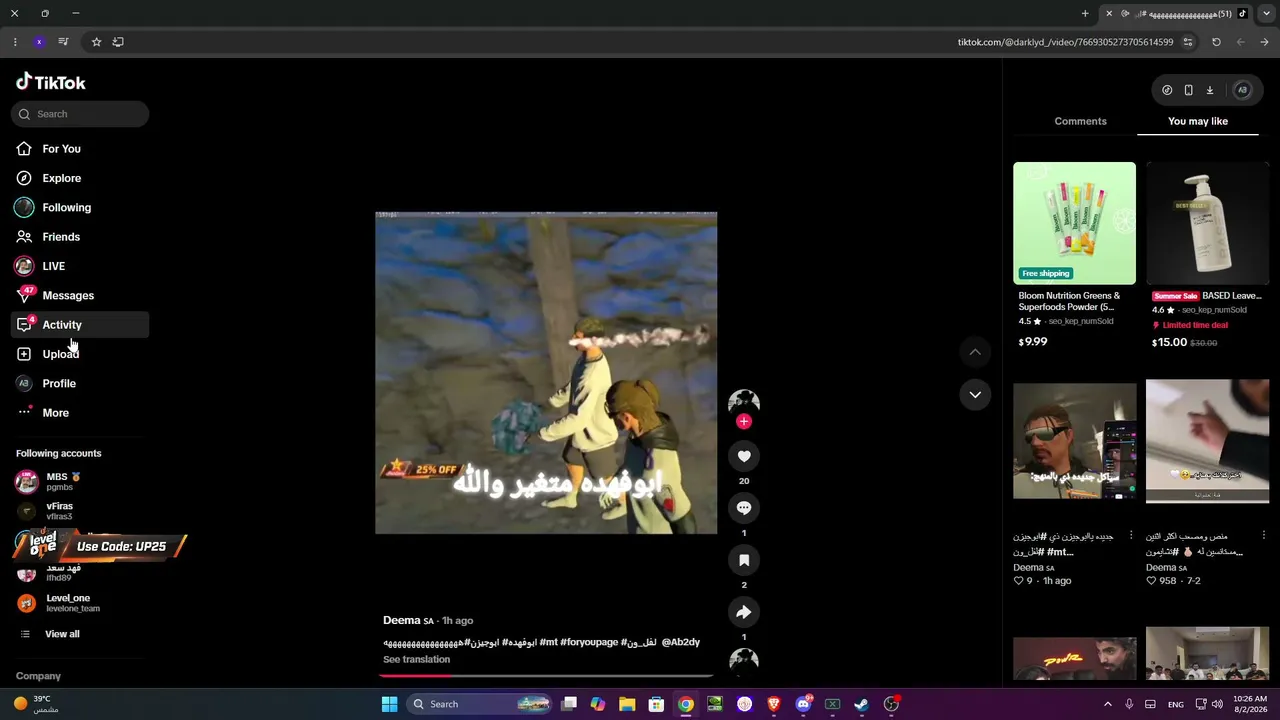Open the site information icon
The width and height of the screenshot is (1280, 720).
[1188, 42]
